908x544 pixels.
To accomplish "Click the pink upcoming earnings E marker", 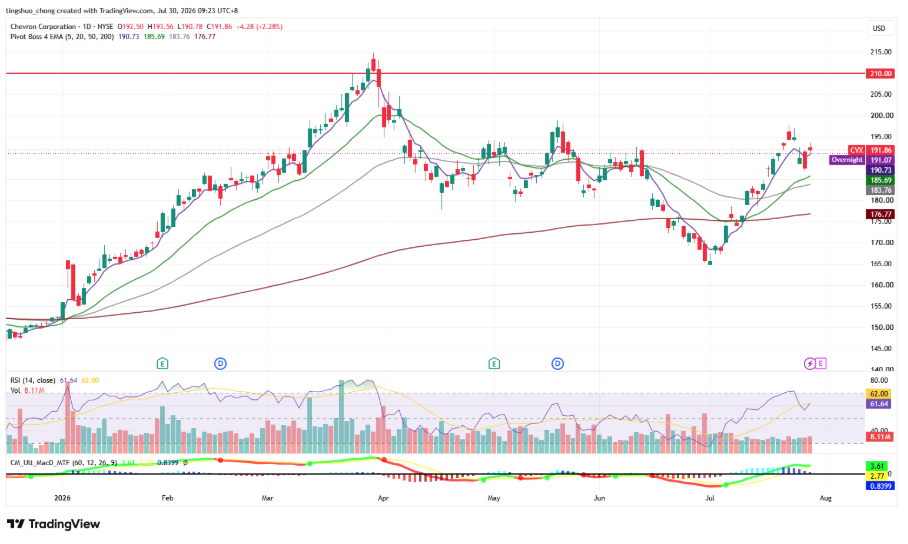I will 821,364.
